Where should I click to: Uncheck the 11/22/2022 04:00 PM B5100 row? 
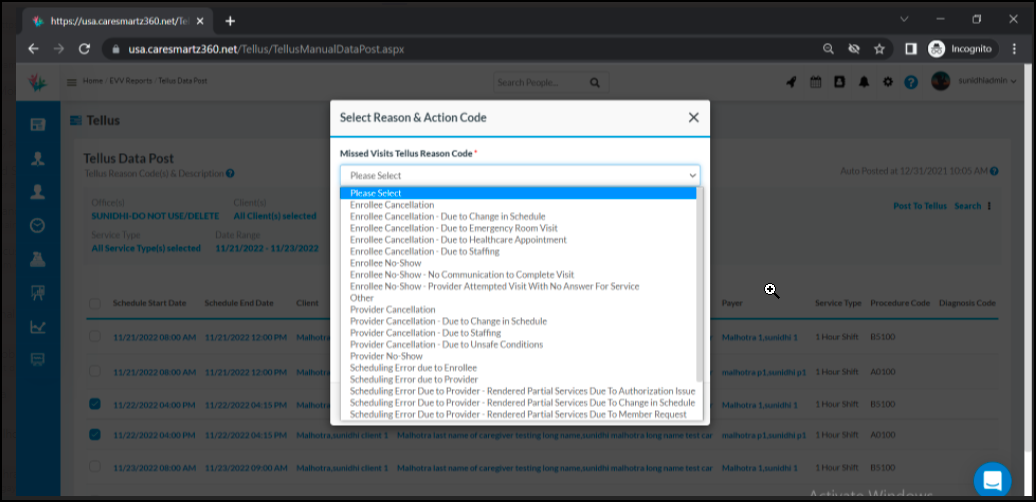point(94,403)
